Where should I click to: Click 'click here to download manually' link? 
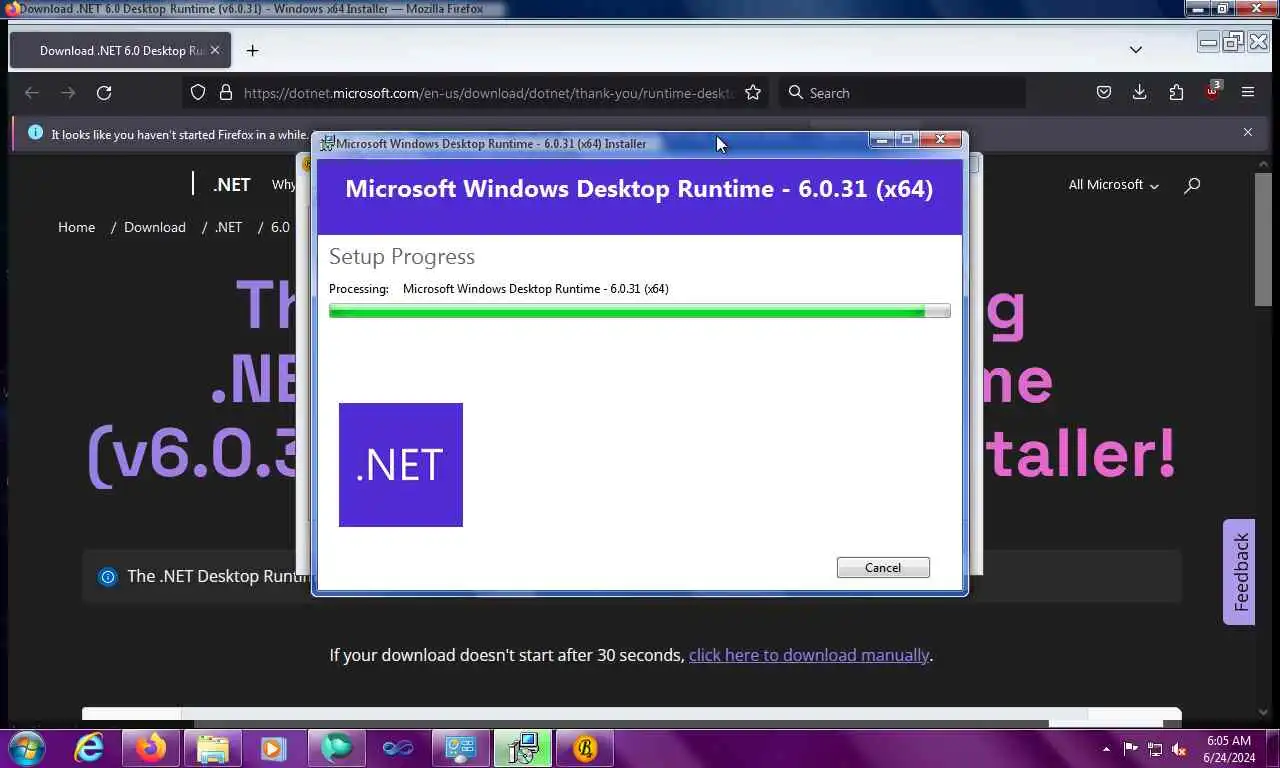[809, 655]
